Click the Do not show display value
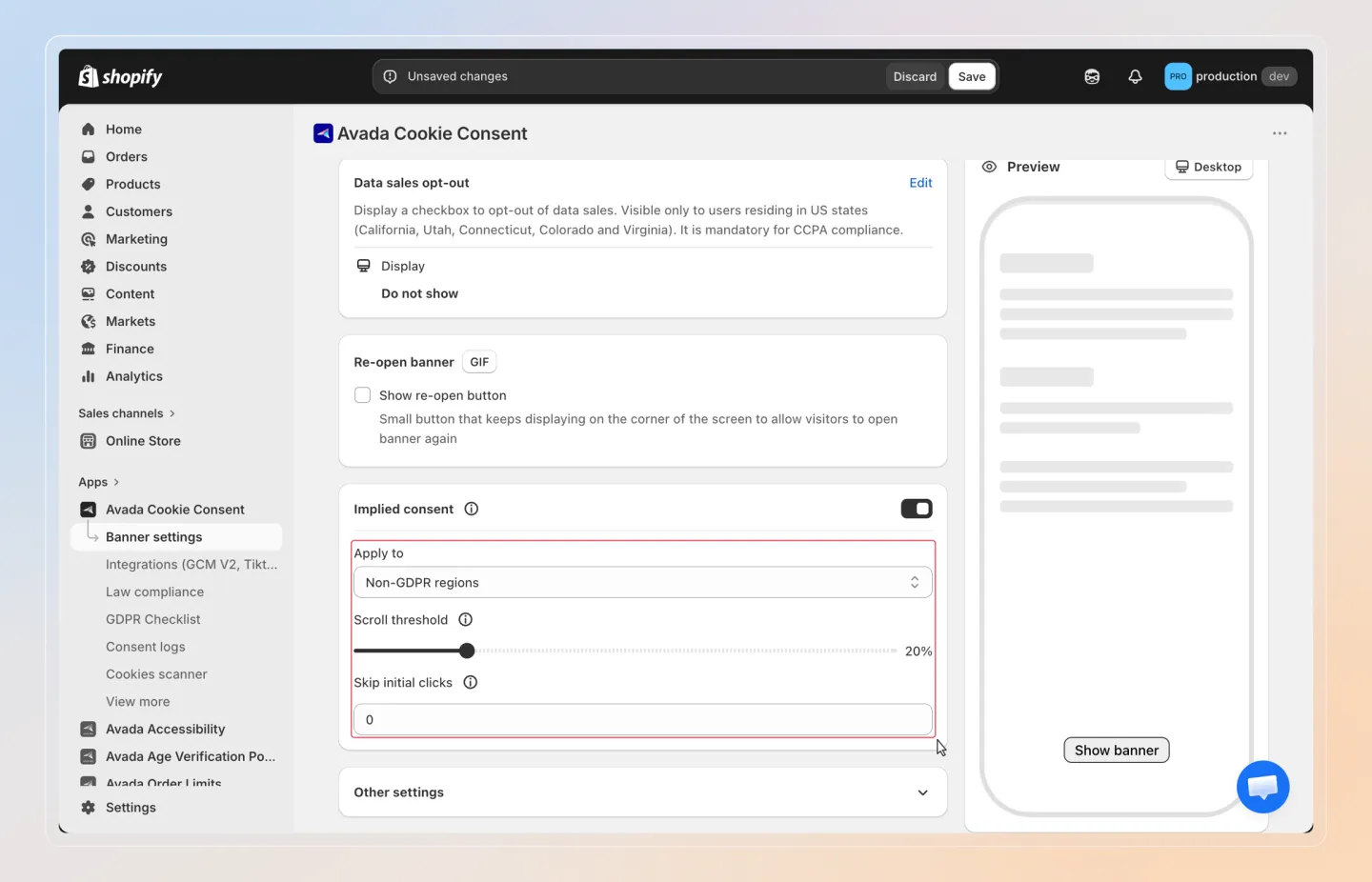Screen dimensions: 1372x882 tap(419, 294)
